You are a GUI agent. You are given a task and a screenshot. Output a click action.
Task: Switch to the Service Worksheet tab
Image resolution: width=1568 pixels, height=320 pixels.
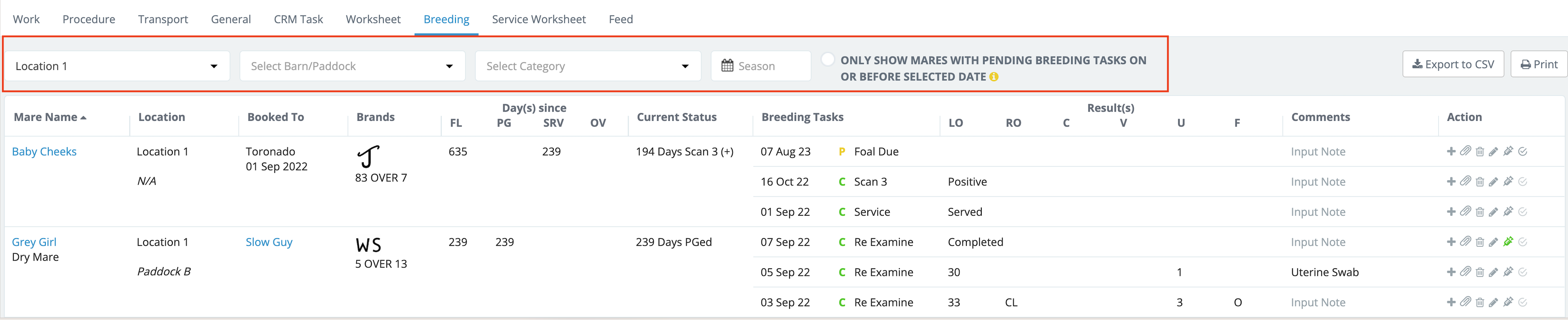tap(538, 19)
